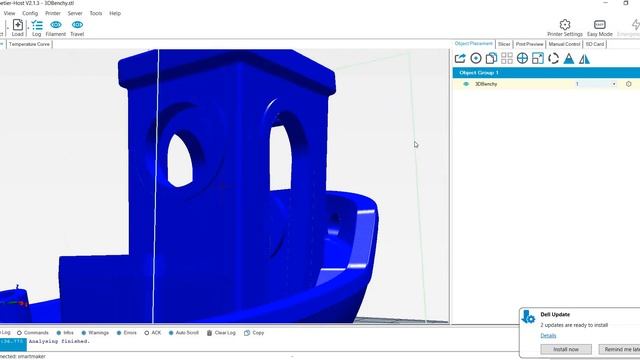Click the Load file icon
Screen dimensions: 640x360
(18, 25)
